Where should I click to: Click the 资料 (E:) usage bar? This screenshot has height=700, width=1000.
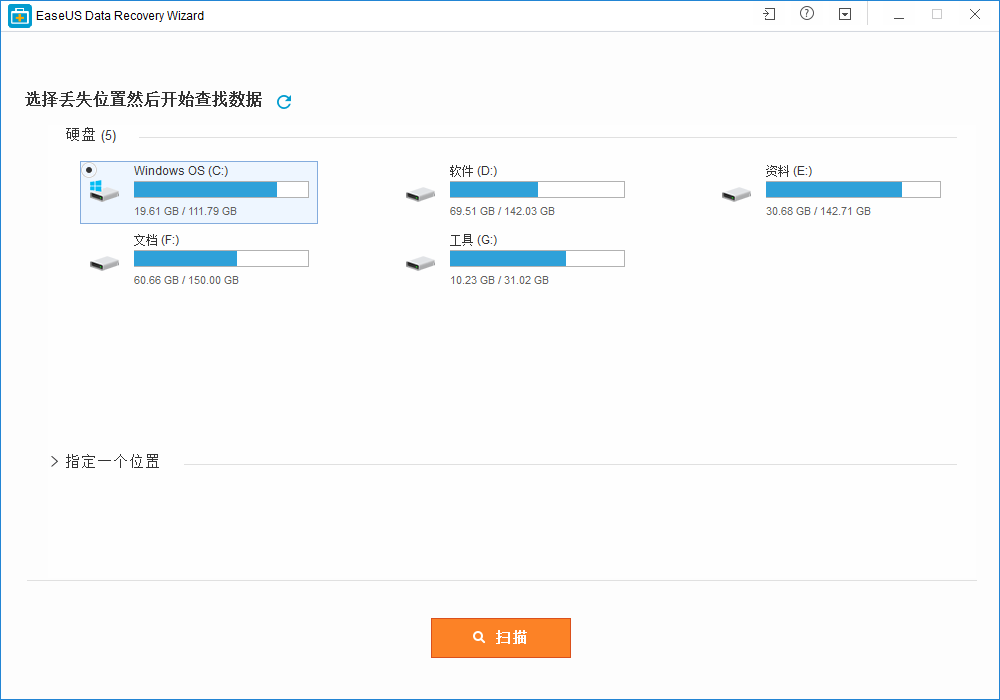[852, 190]
